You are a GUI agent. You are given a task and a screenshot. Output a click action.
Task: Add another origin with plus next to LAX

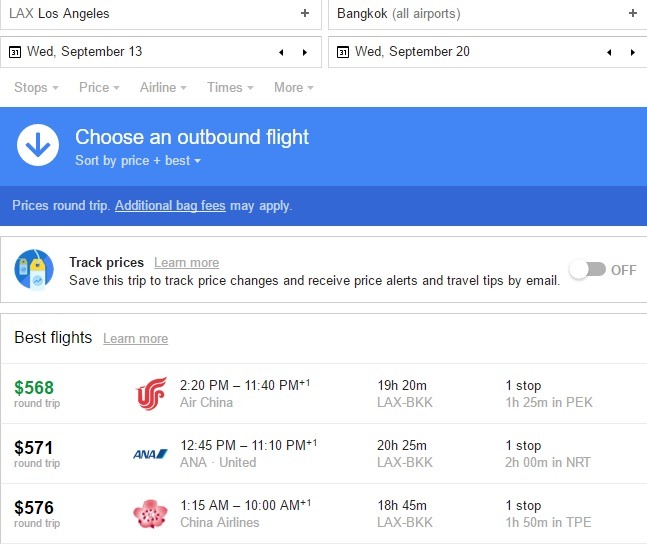305,13
